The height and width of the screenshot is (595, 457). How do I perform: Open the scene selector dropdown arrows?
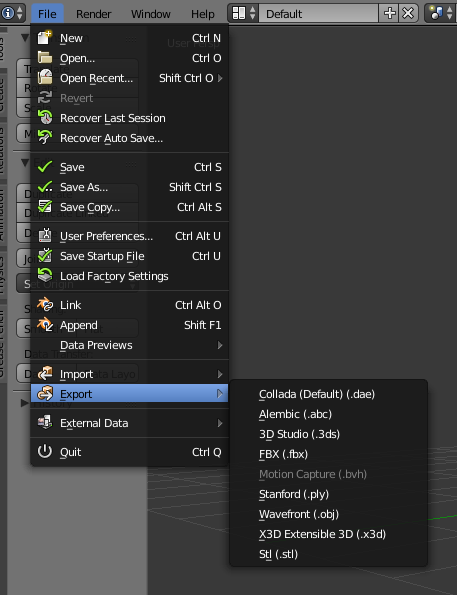tap(449, 13)
